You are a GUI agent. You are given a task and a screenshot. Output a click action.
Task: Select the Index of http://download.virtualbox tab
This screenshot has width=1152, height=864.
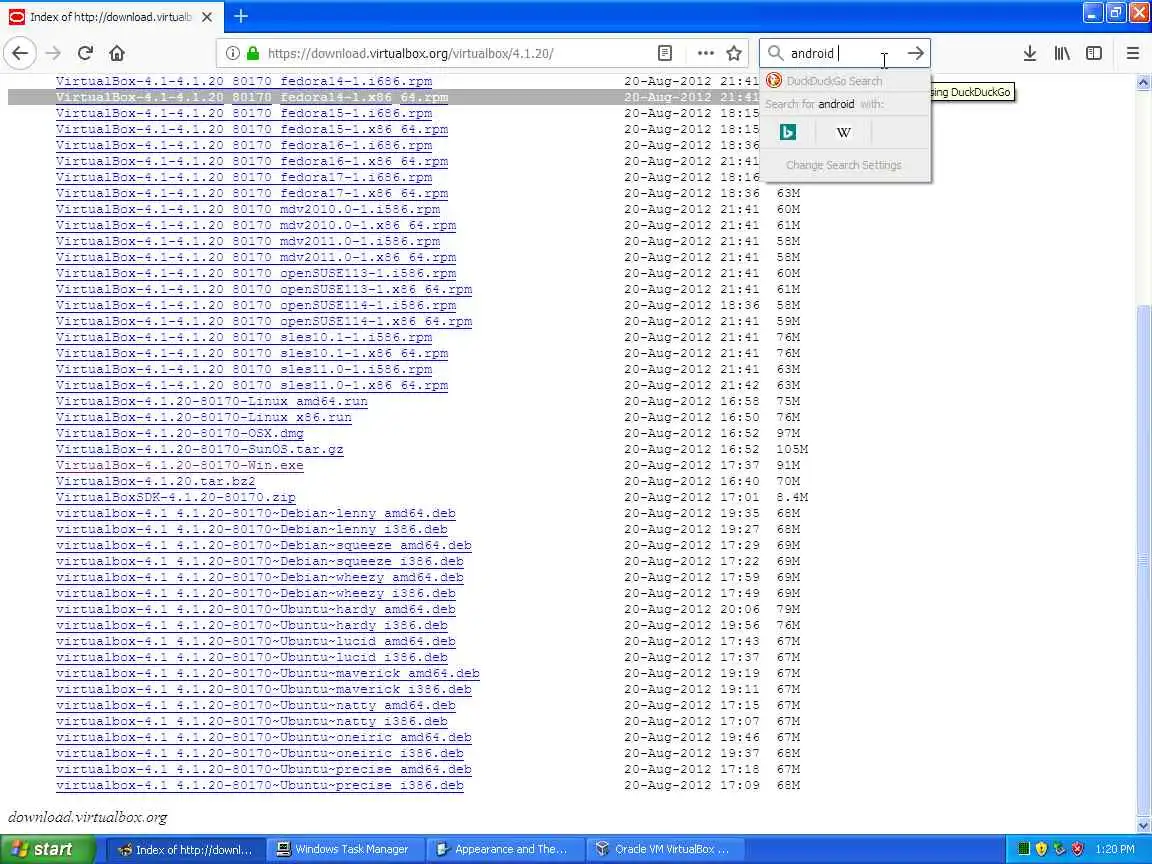click(112, 16)
